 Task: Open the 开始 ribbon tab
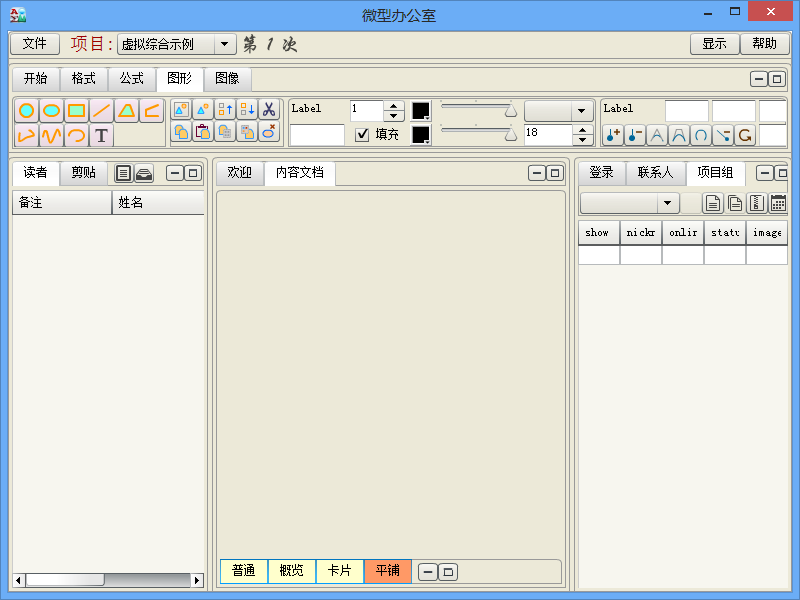36,79
